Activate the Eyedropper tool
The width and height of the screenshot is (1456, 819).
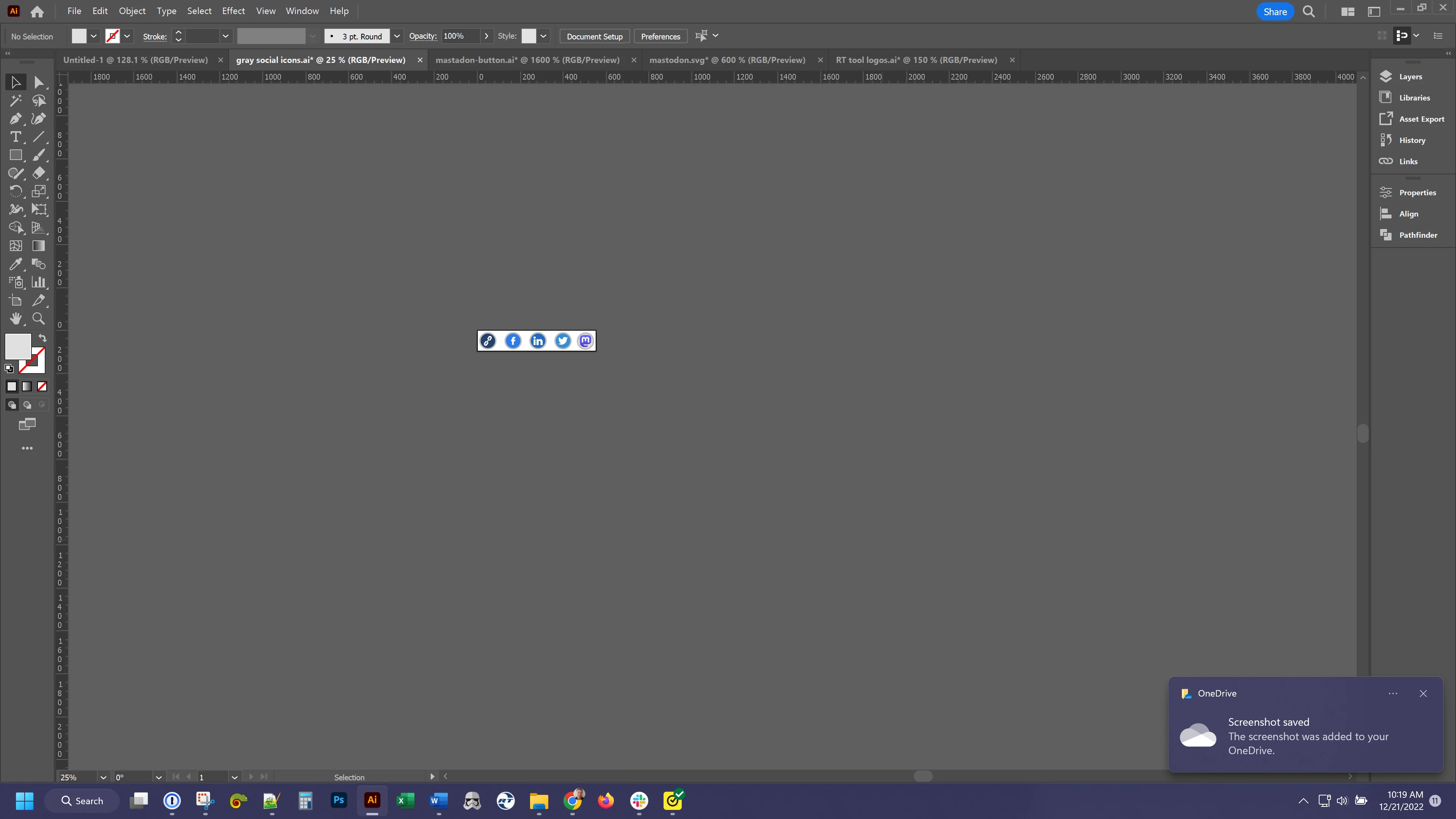tap(15, 264)
